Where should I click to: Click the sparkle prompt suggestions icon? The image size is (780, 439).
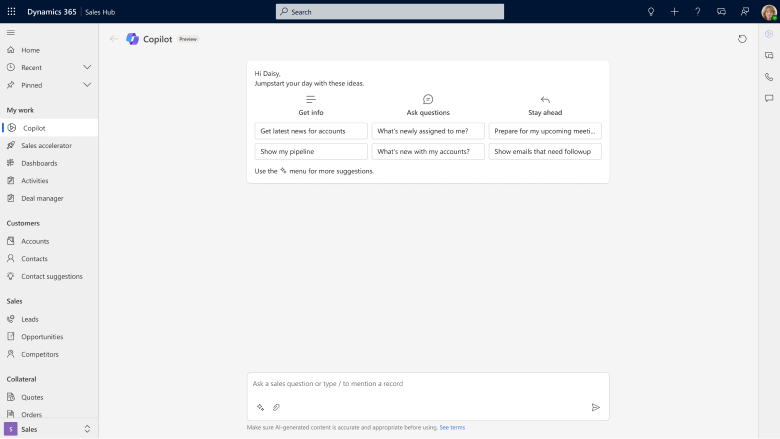260,407
